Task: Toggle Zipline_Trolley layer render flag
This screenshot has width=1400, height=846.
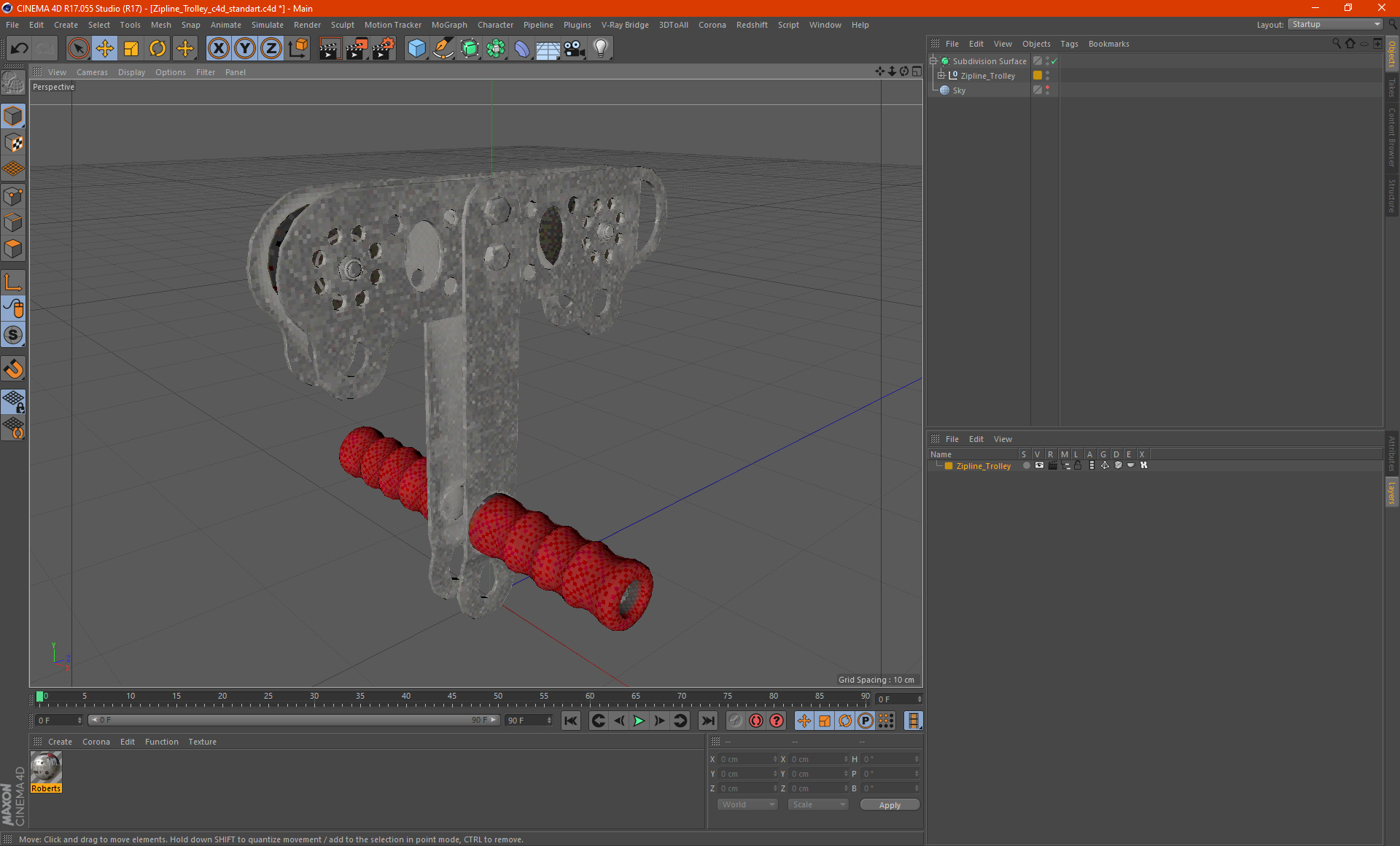Action: (1052, 465)
